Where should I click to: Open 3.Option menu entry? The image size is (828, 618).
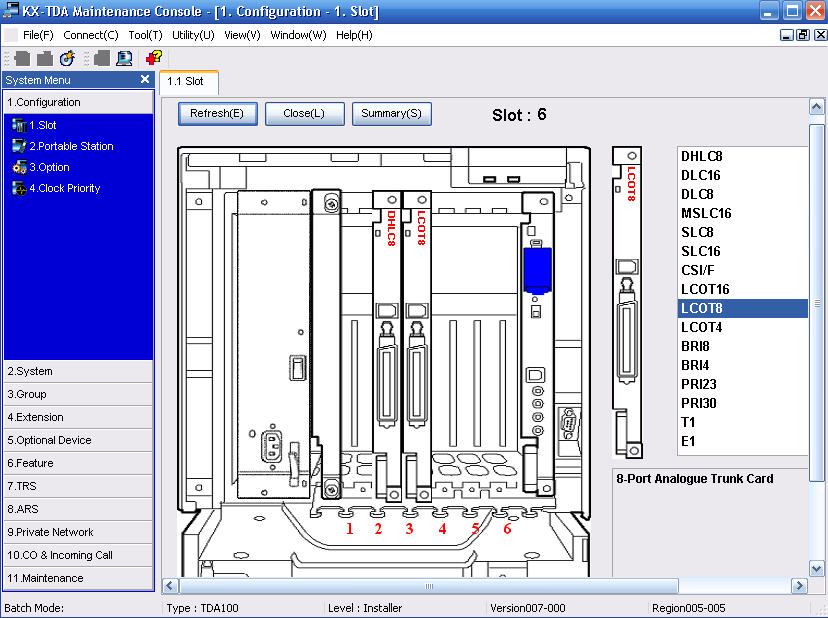[41, 167]
